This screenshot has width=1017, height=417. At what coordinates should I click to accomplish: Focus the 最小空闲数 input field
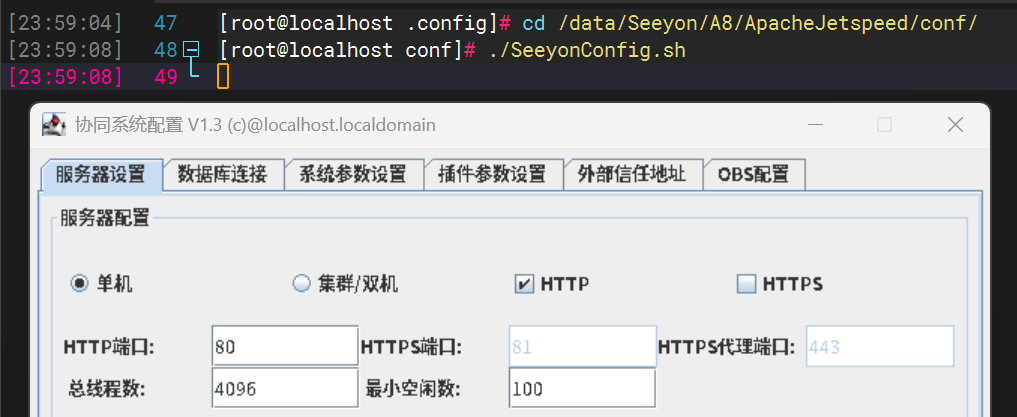(x=582, y=389)
